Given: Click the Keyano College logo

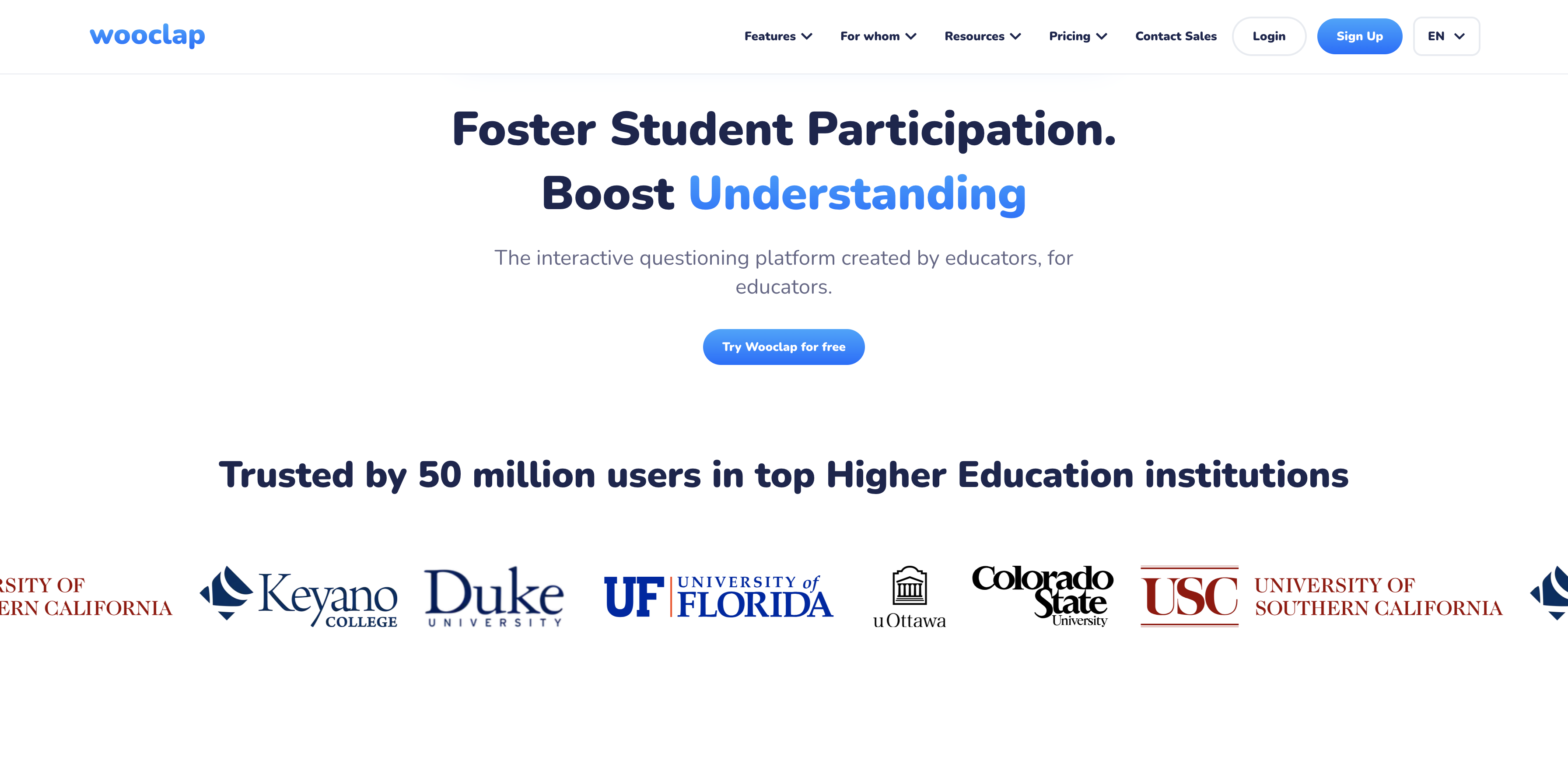Looking at the screenshot, I should point(298,596).
